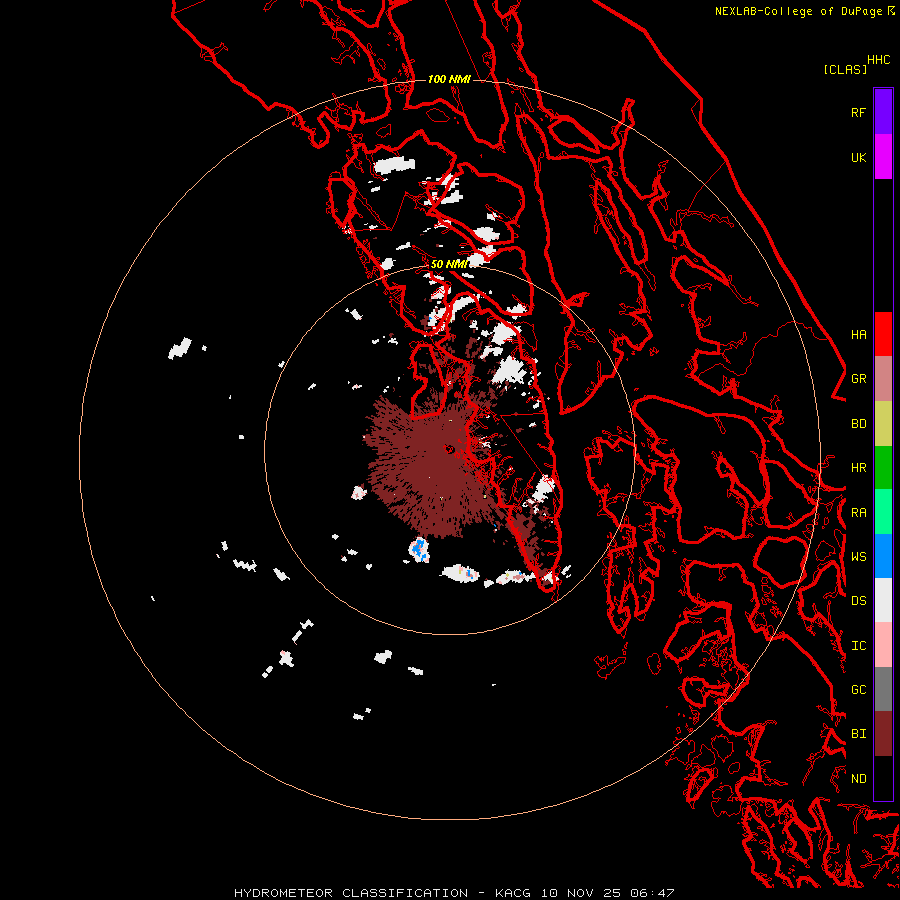Select the gray GC legend swatch
This screenshot has height=900, width=900.
coord(883,689)
